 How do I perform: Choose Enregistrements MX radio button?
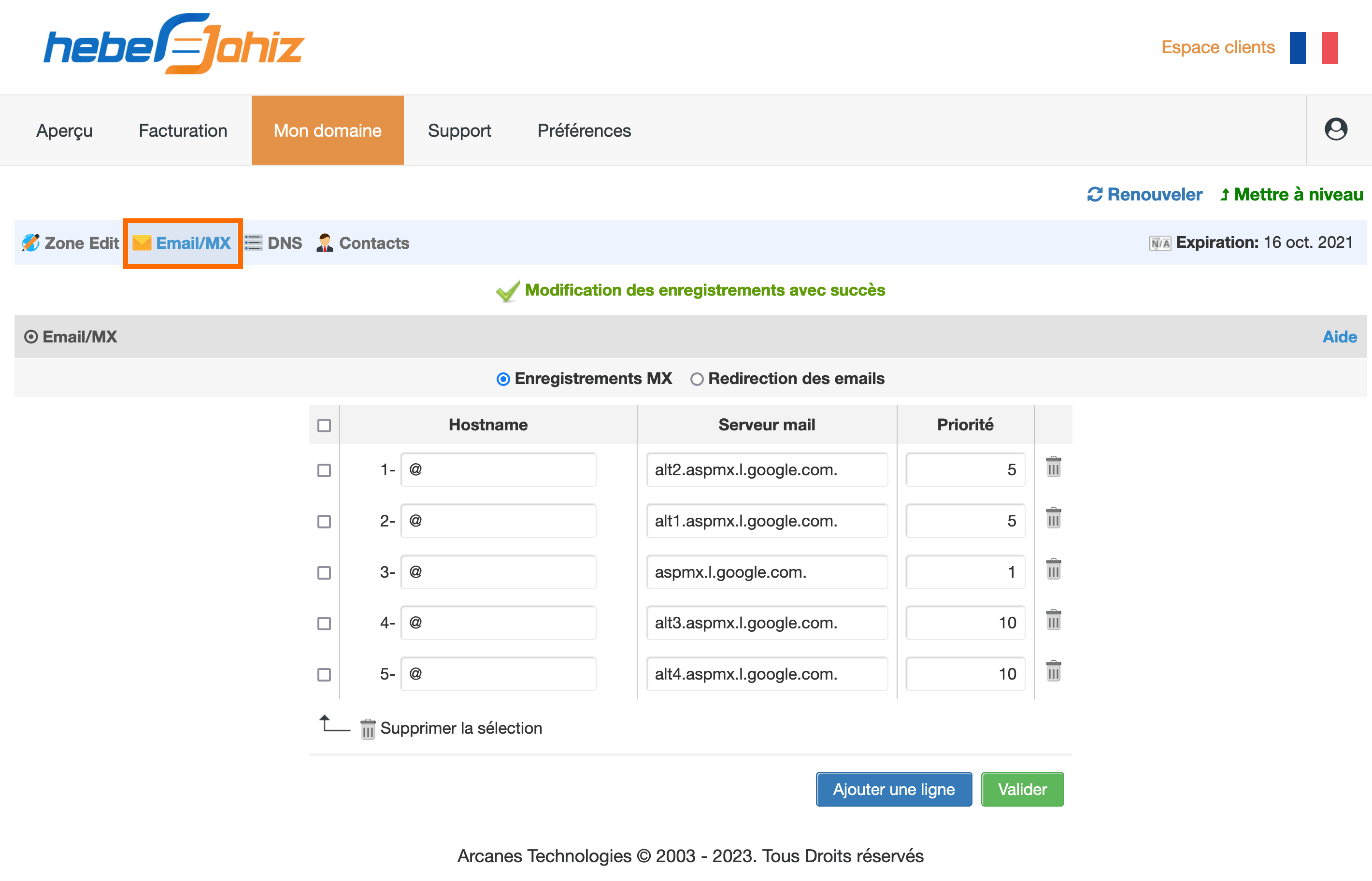pos(503,379)
